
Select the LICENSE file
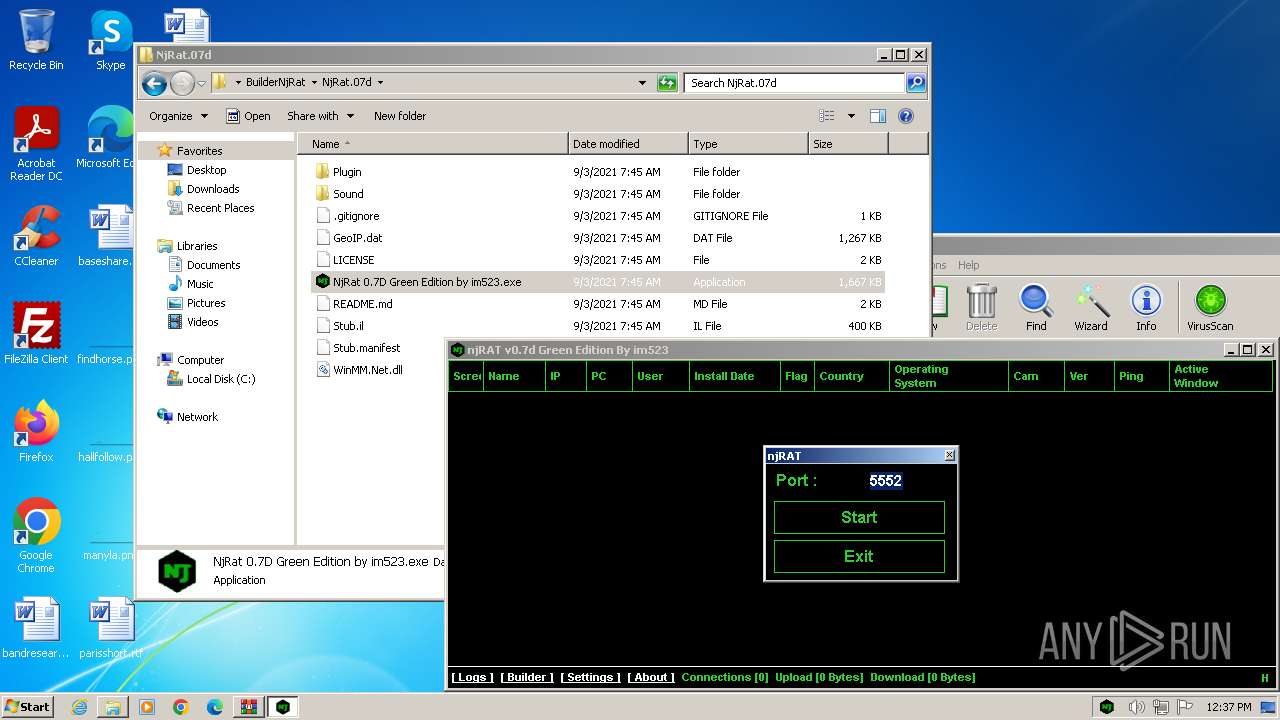[353, 260]
